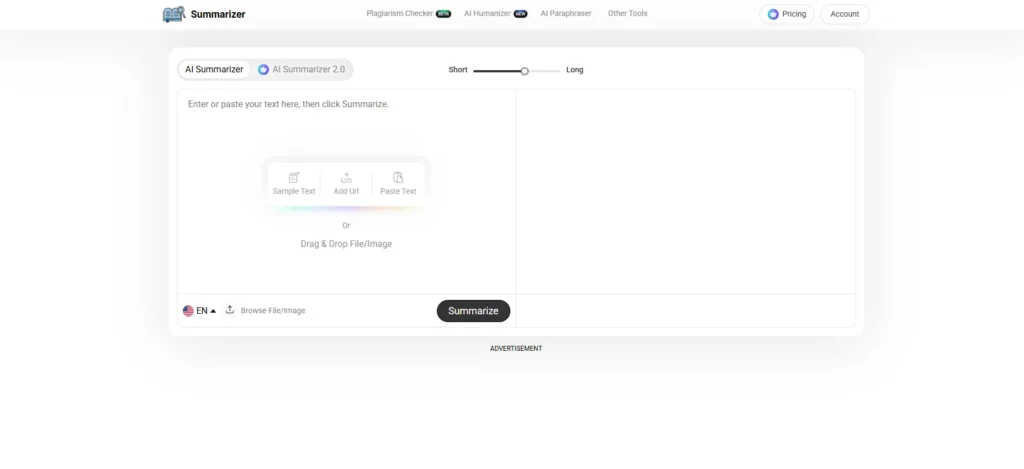Go to AI Humanizer in navigation

point(490,14)
